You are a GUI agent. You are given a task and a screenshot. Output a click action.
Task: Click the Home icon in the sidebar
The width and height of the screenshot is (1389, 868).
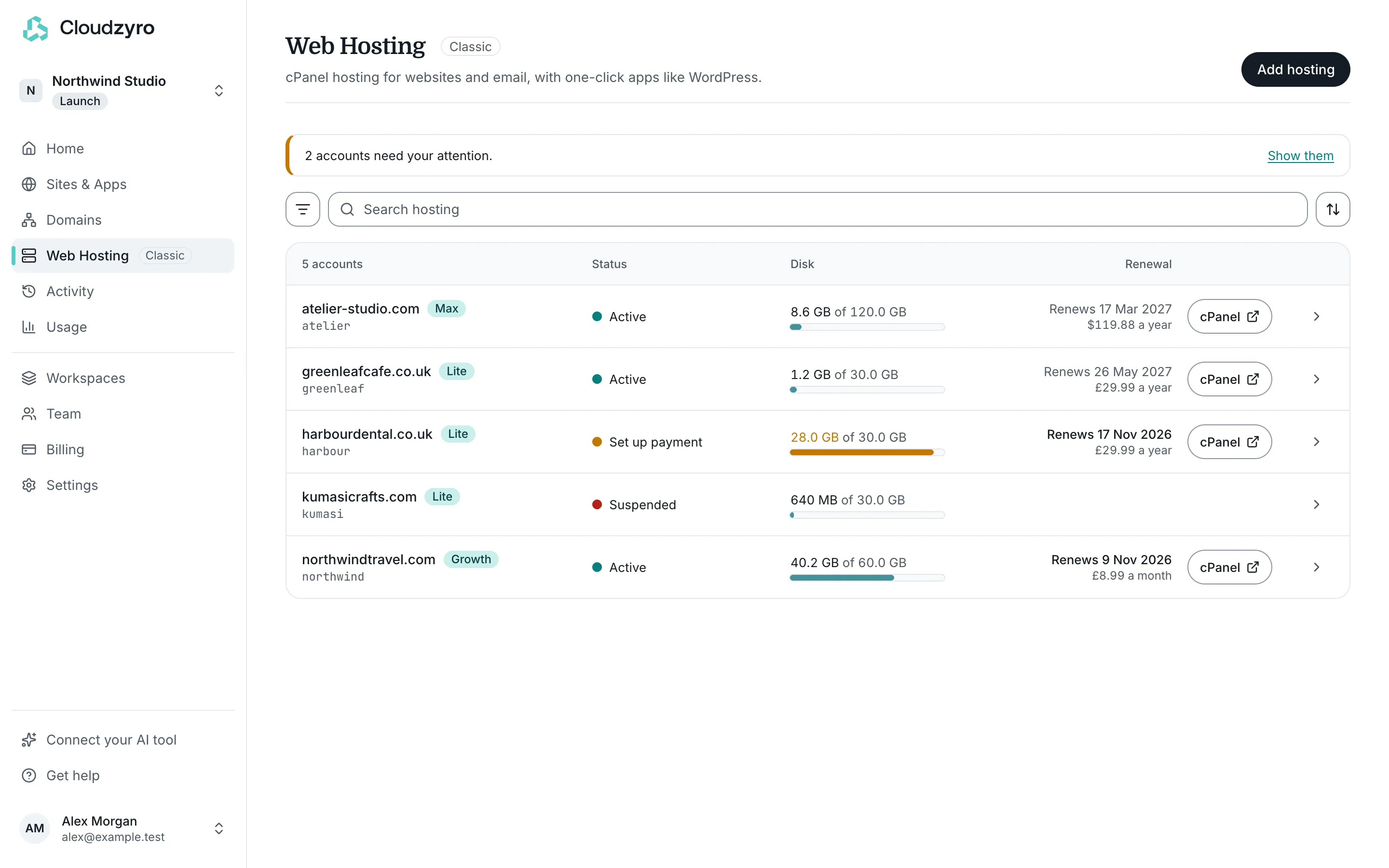pos(29,148)
